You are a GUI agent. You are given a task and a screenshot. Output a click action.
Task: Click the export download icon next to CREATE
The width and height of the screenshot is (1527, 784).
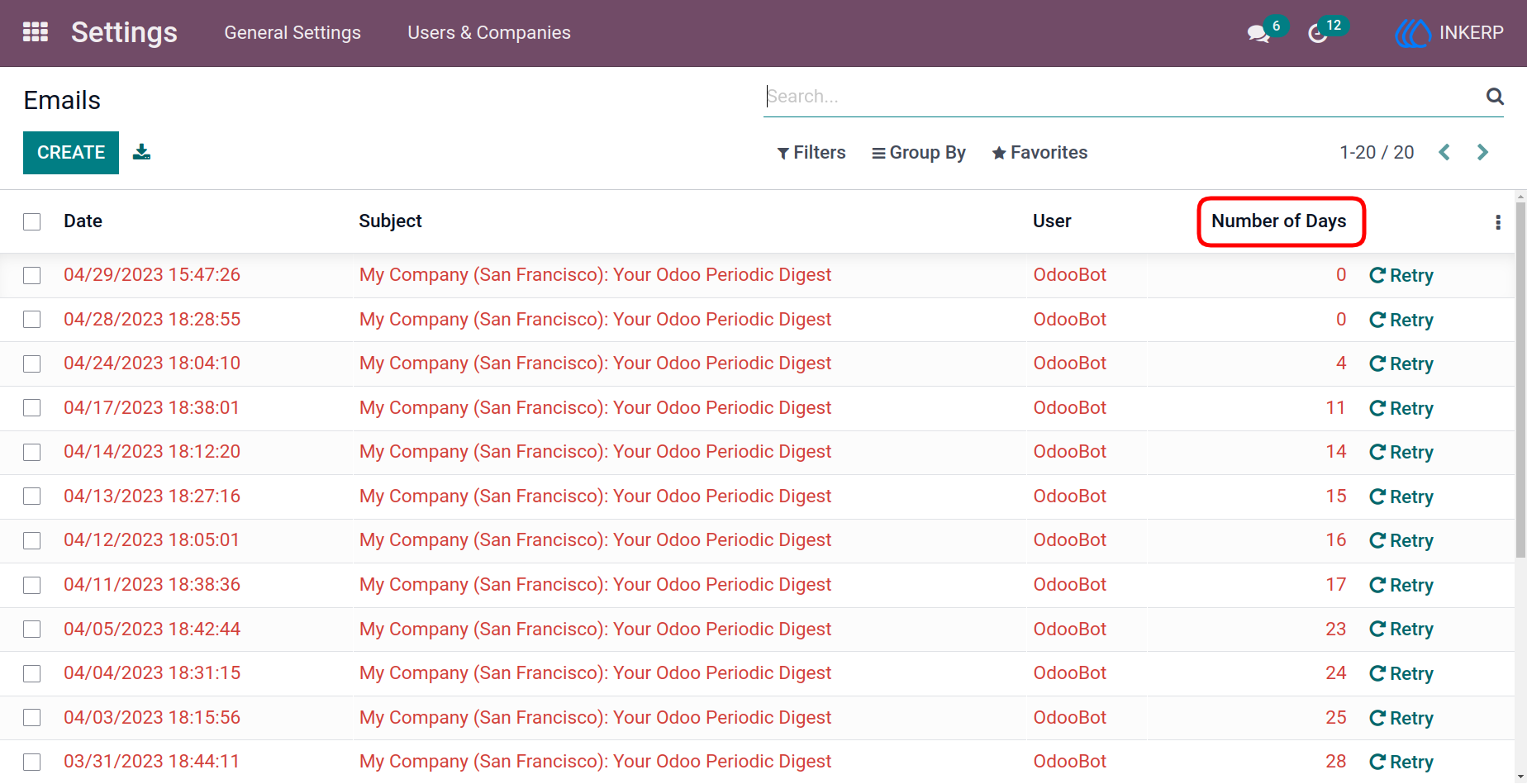(142, 152)
